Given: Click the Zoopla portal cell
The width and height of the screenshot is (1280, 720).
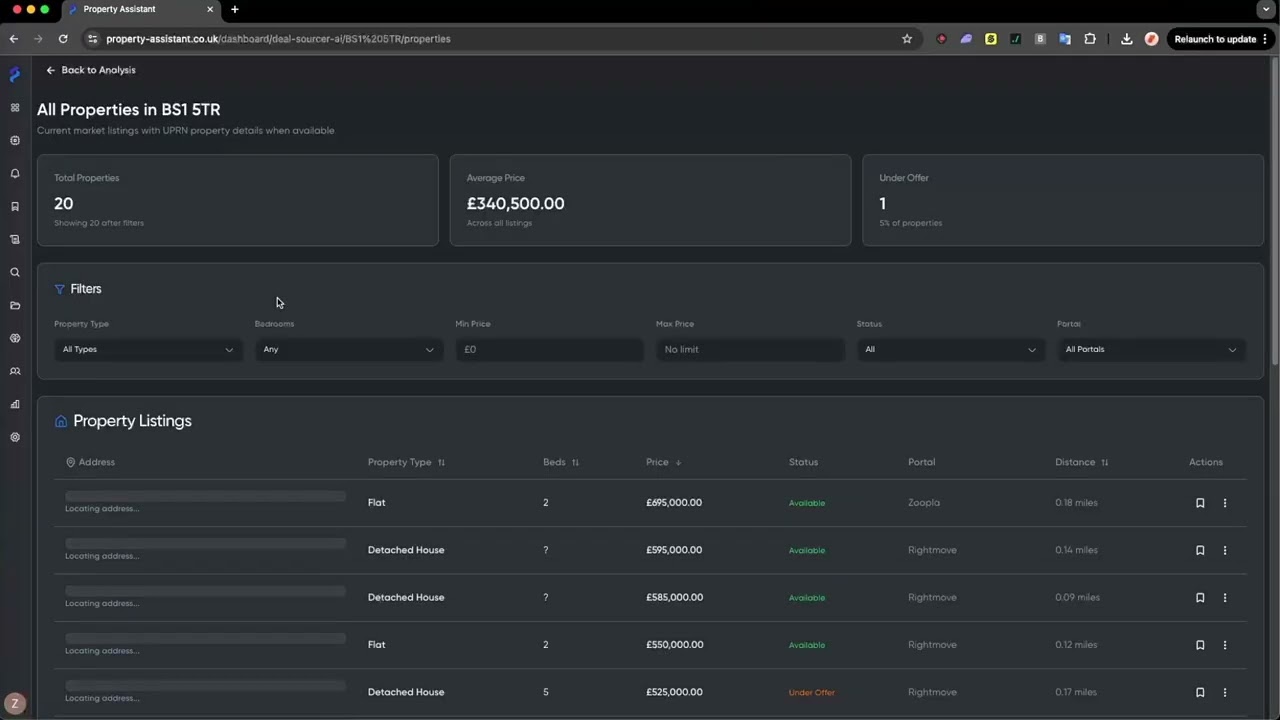Looking at the screenshot, I should tap(924, 503).
